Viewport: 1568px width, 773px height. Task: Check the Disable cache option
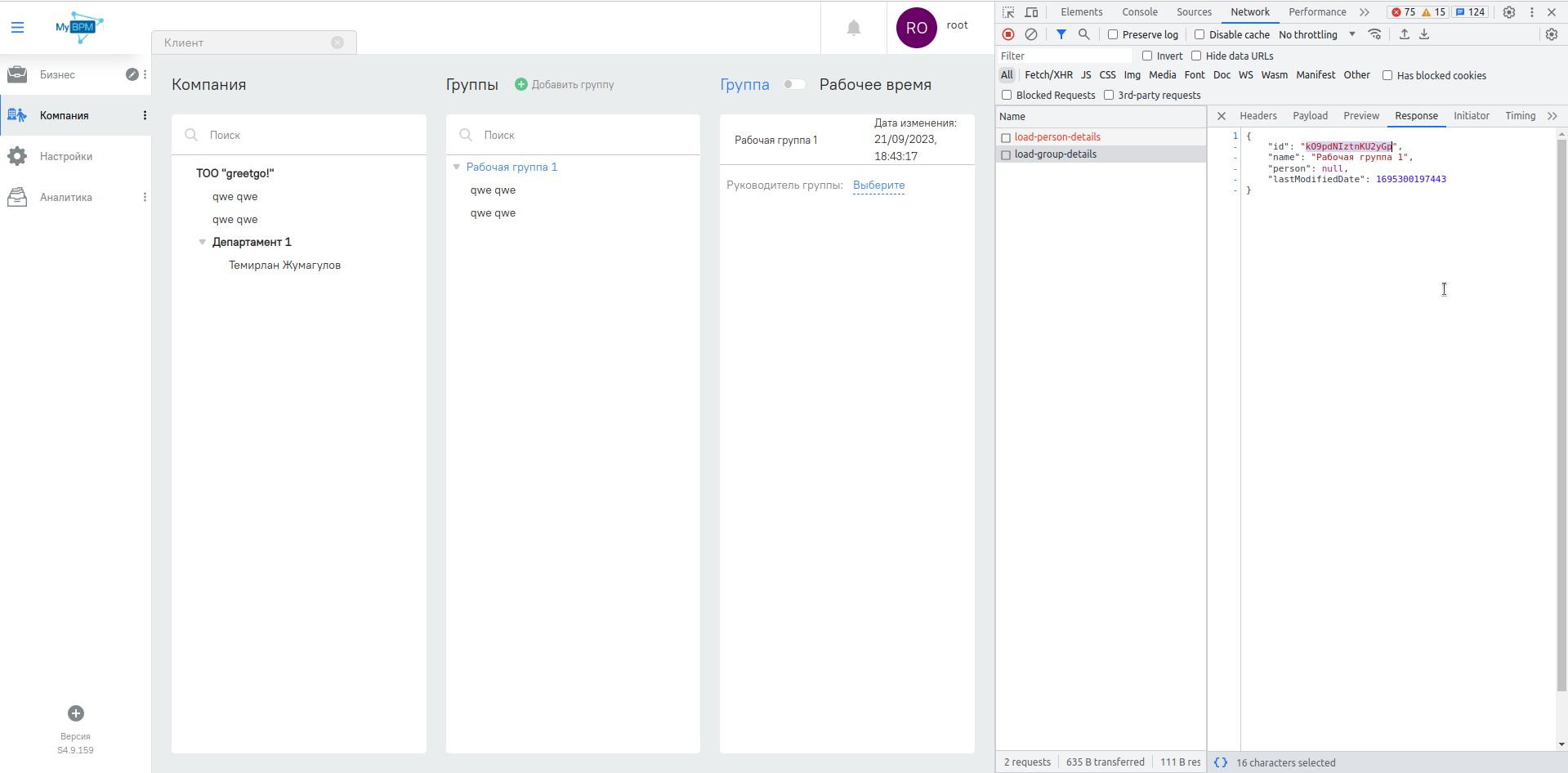pos(1199,34)
